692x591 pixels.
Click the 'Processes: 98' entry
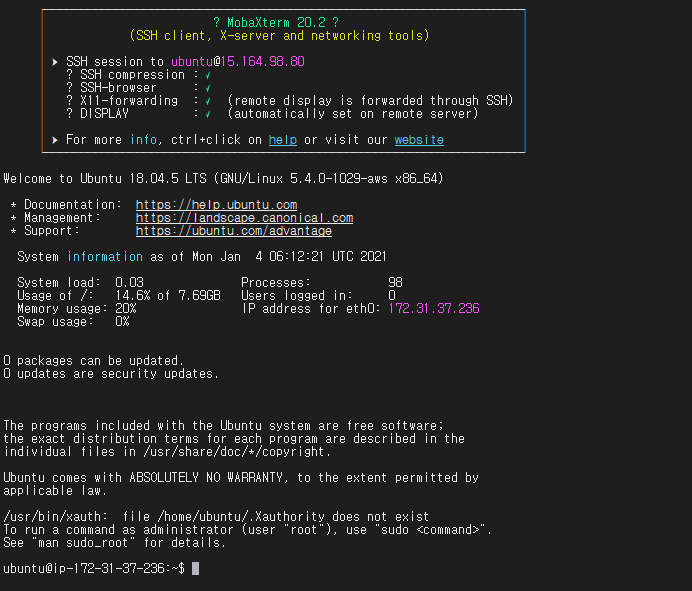[322, 282]
